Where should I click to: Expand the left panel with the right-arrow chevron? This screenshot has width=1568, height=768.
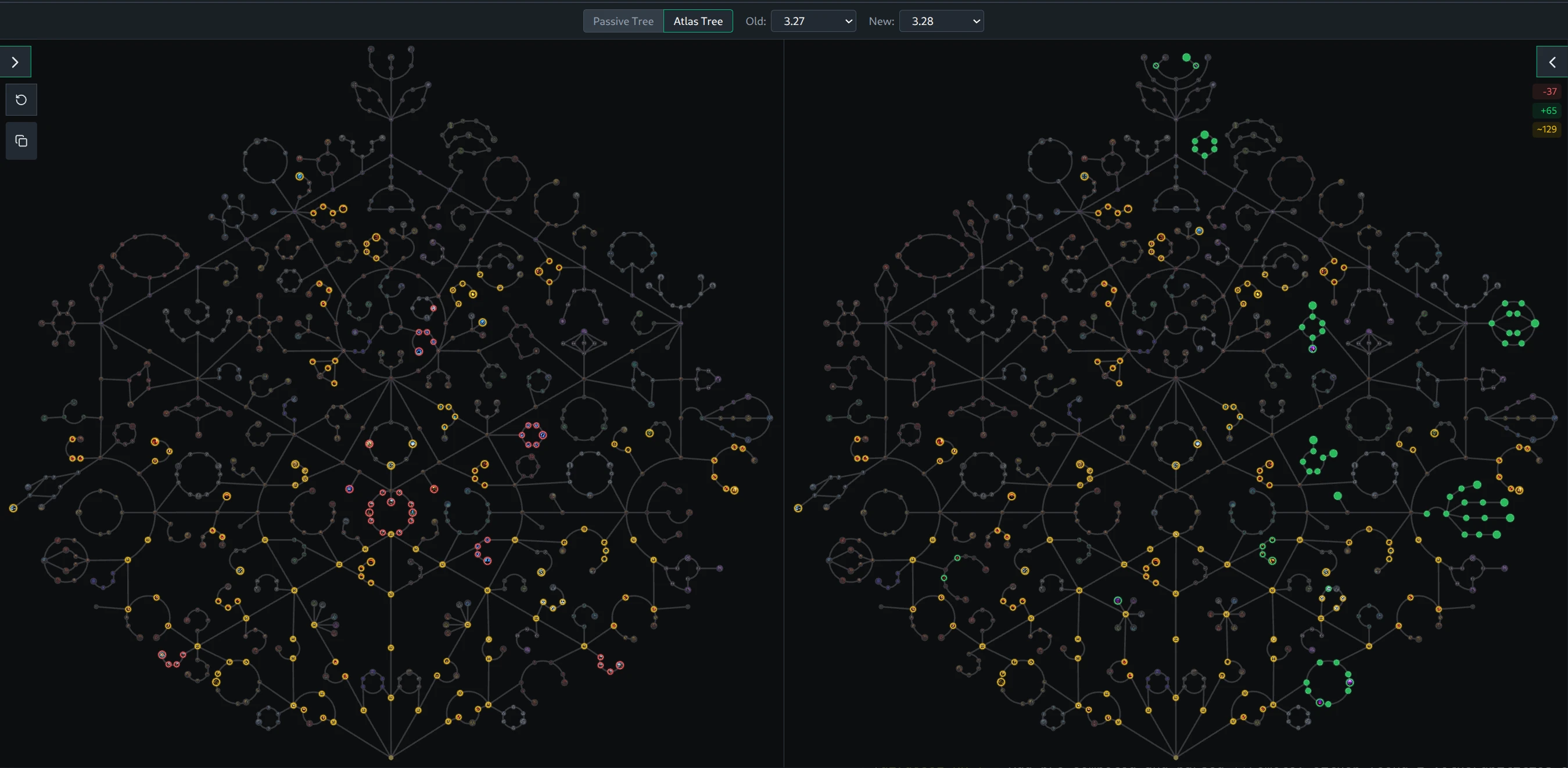pos(15,61)
